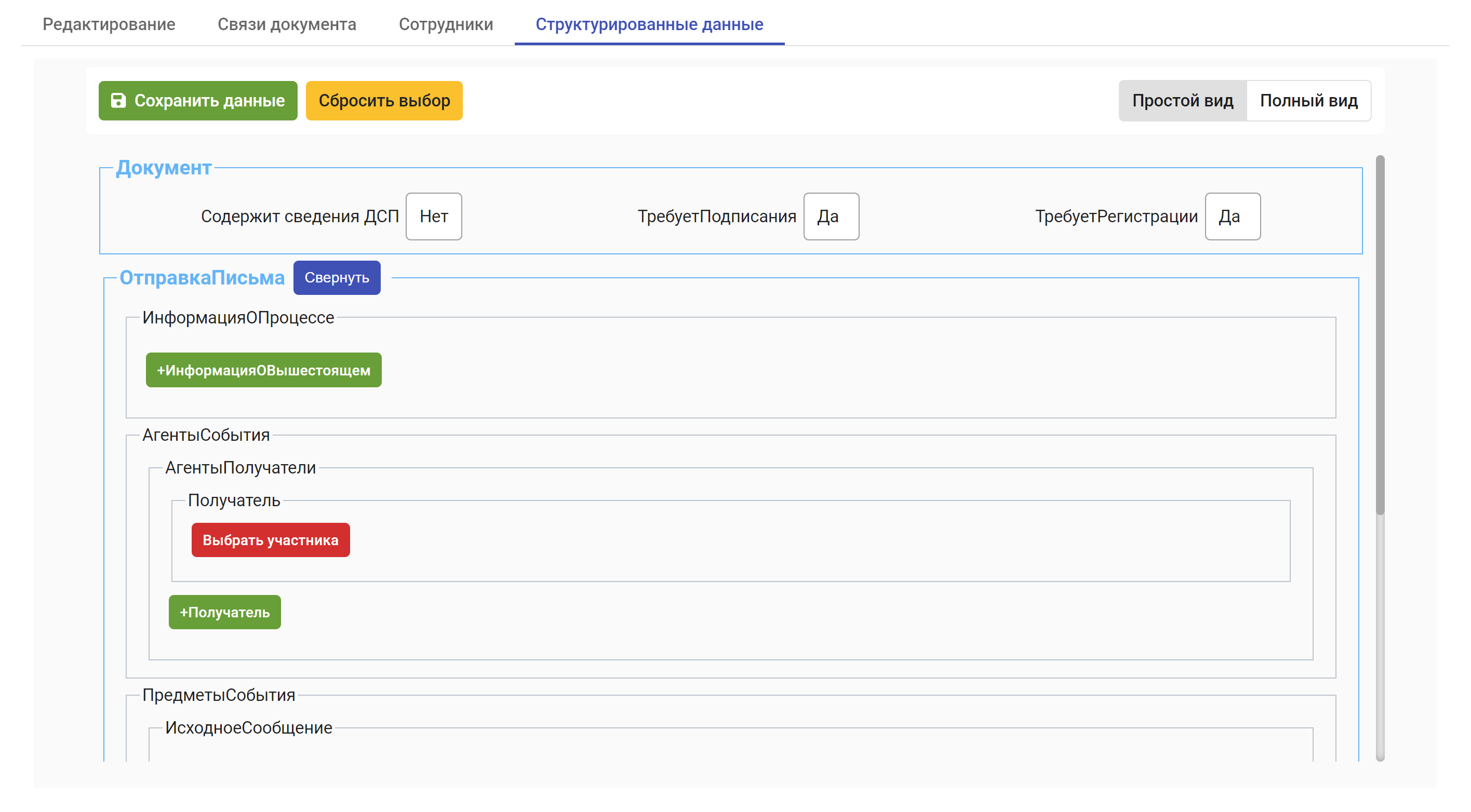The height and width of the screenshot is (812, 1471).
Task: Click ПредметыСобытия group label
Action: [218, 695]
